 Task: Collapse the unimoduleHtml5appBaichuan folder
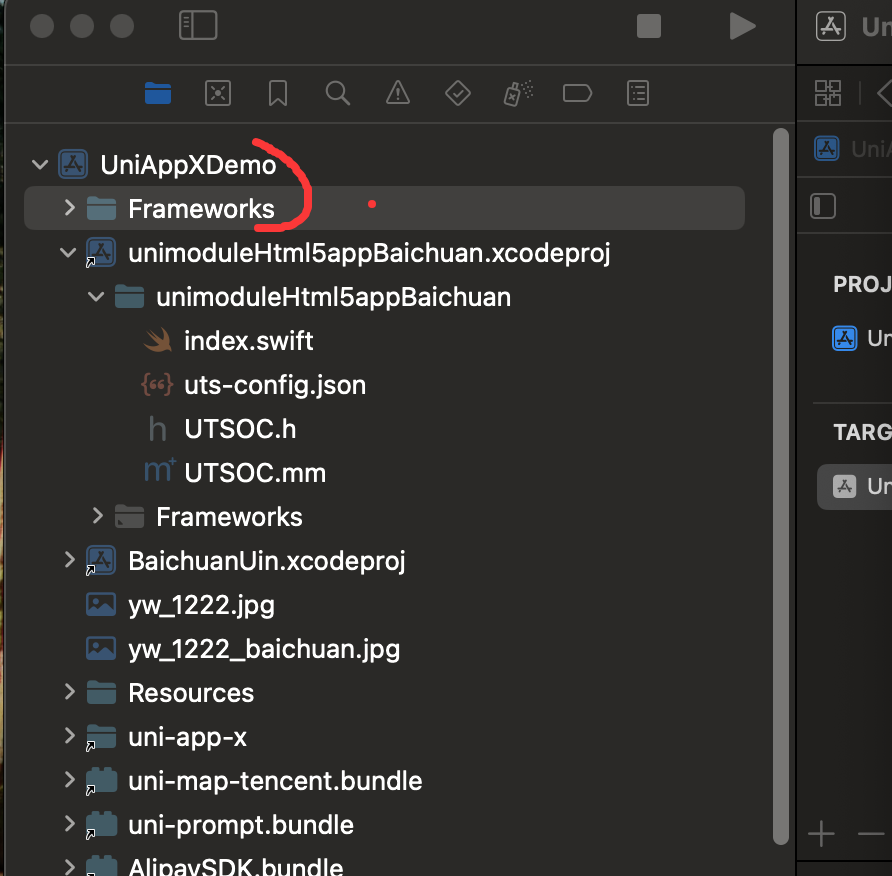click(x=96, y=297)
